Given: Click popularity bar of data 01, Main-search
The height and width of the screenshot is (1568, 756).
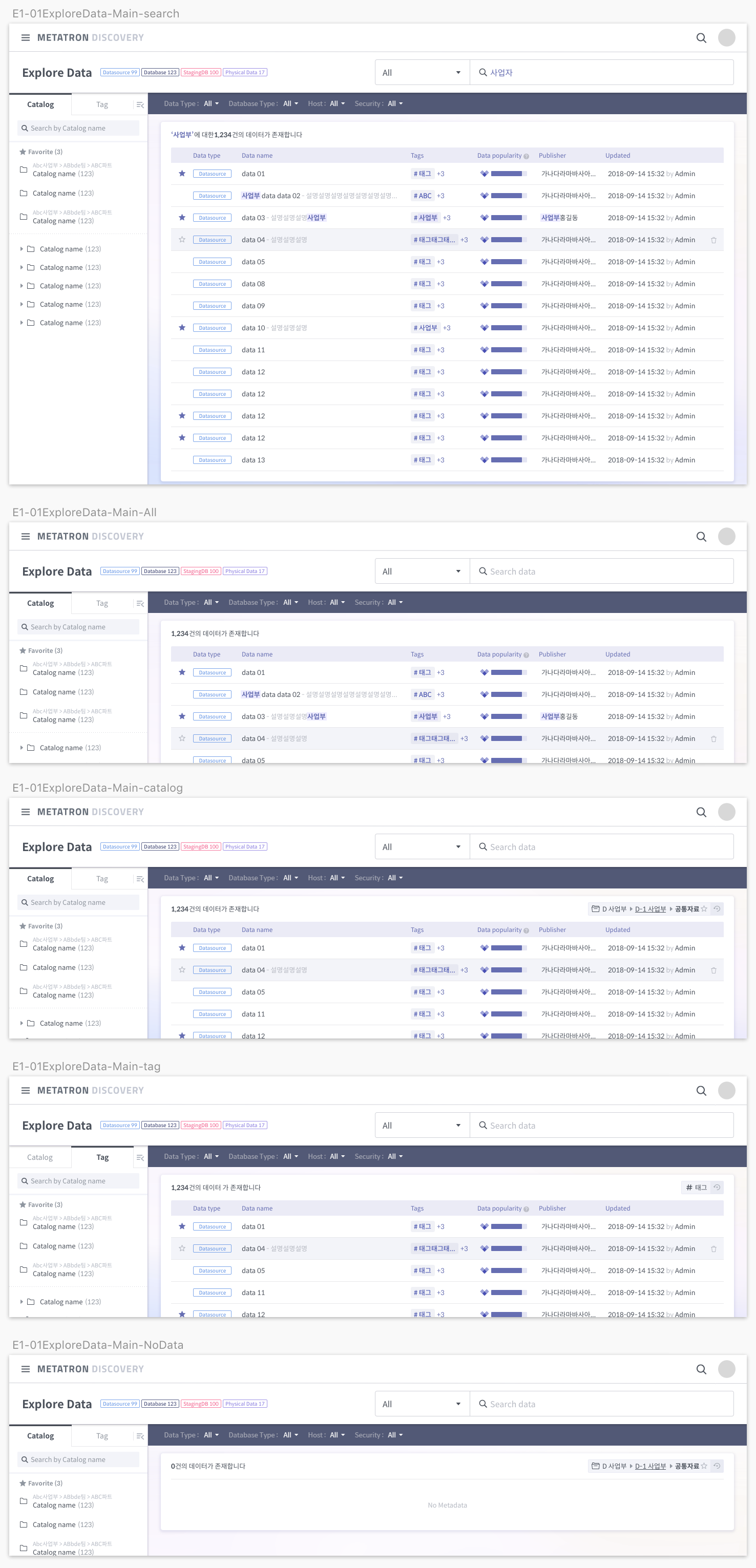Looking at the screenshot, I should pyautogui.click(x=508, y=174).
